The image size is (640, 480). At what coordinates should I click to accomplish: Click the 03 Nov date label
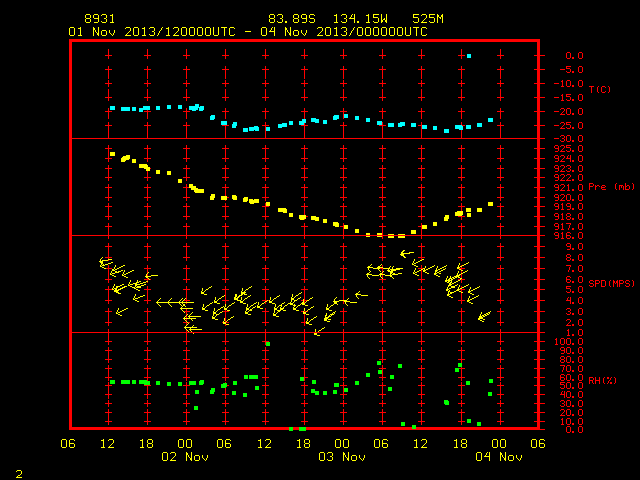tap(342, 457)
